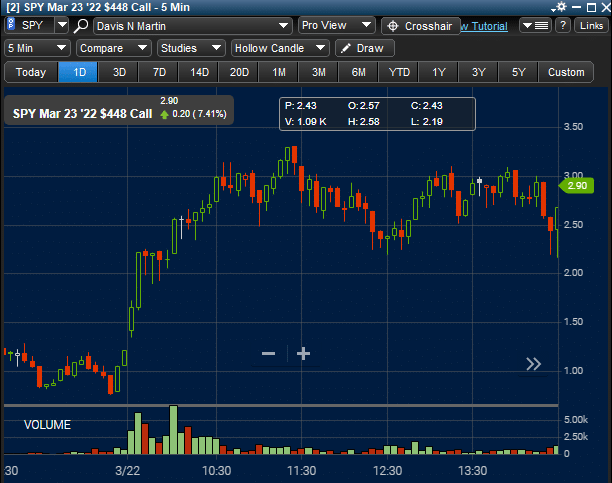
Task: Select the 3D time range tab
Action: pos(119,72)
